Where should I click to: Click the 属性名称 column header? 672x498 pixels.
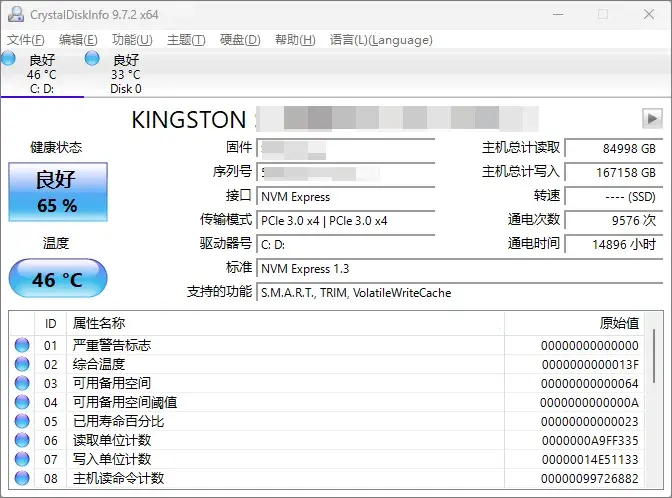point(285,323)
